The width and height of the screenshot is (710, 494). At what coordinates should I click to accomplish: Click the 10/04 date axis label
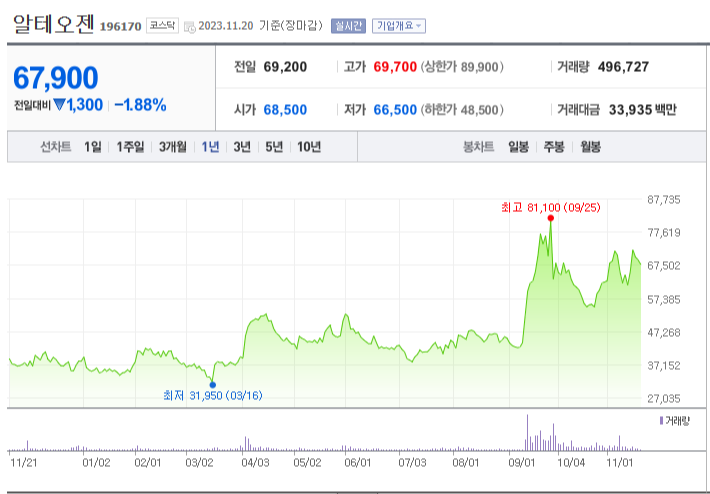[x=571, y=463]
